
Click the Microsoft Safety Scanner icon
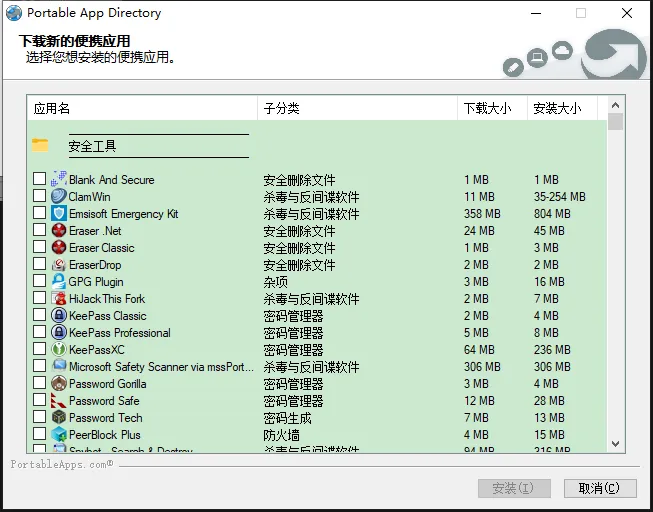(x=59, y=366)
